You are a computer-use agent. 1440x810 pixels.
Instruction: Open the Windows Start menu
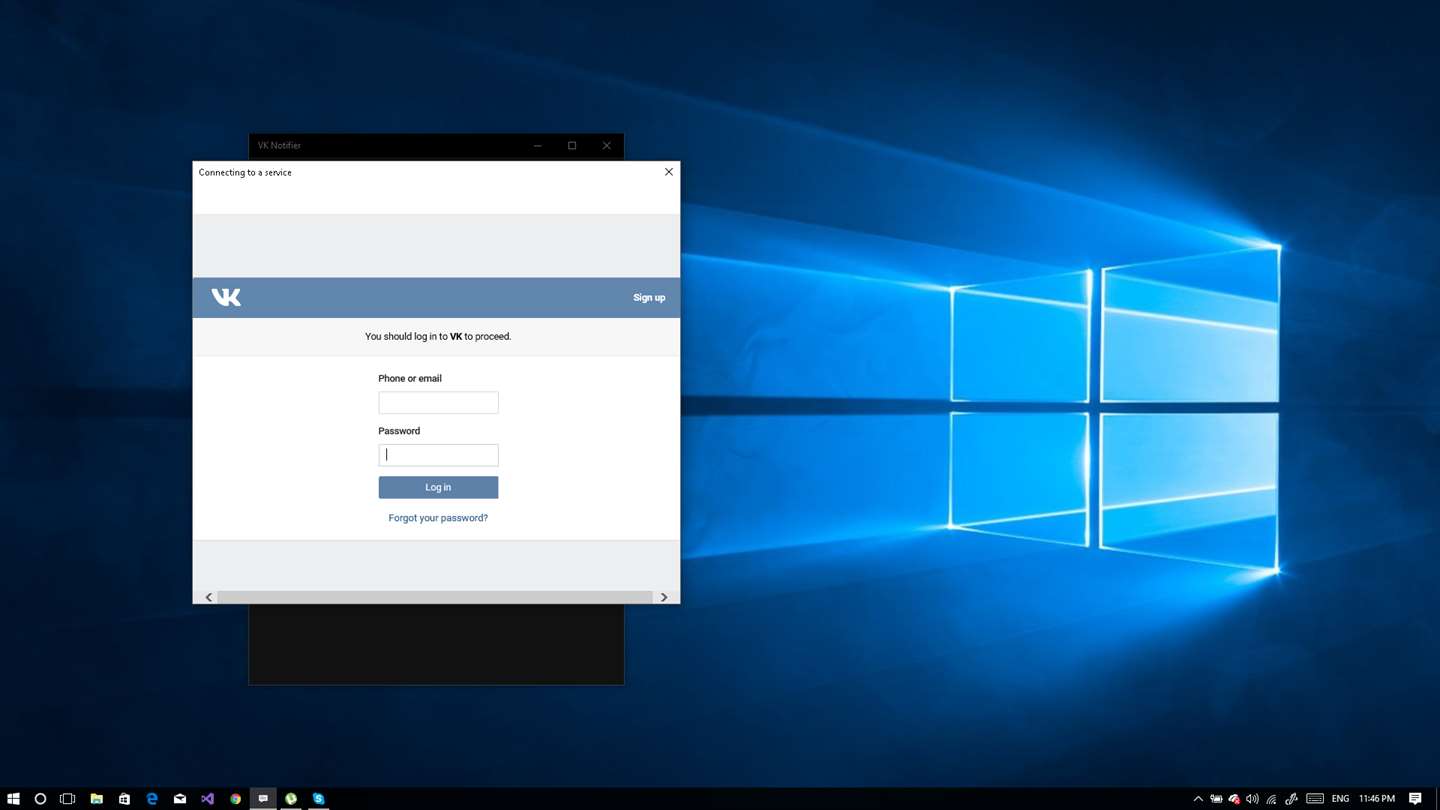[x=13, y=799]
